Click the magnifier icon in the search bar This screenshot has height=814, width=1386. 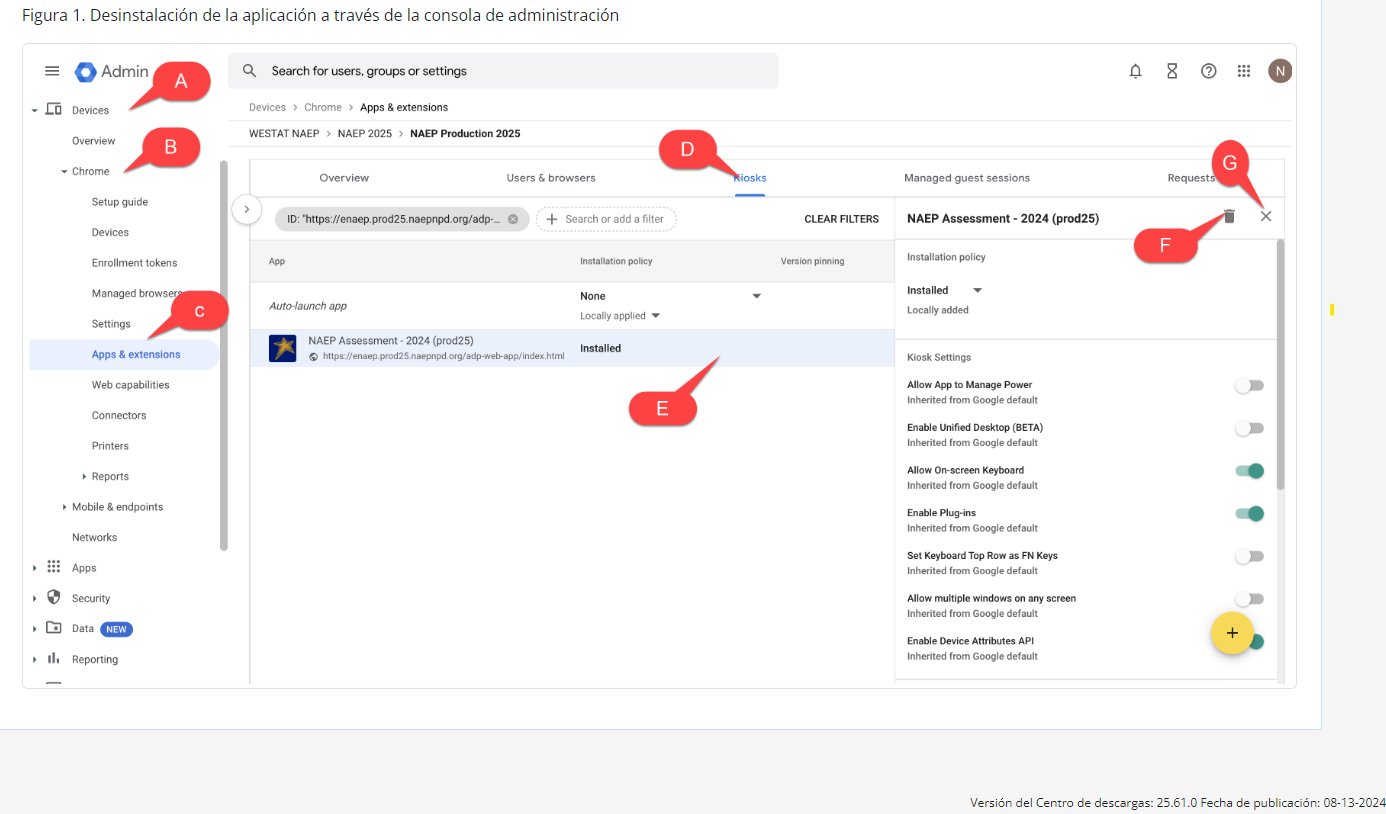pos(250,71)
